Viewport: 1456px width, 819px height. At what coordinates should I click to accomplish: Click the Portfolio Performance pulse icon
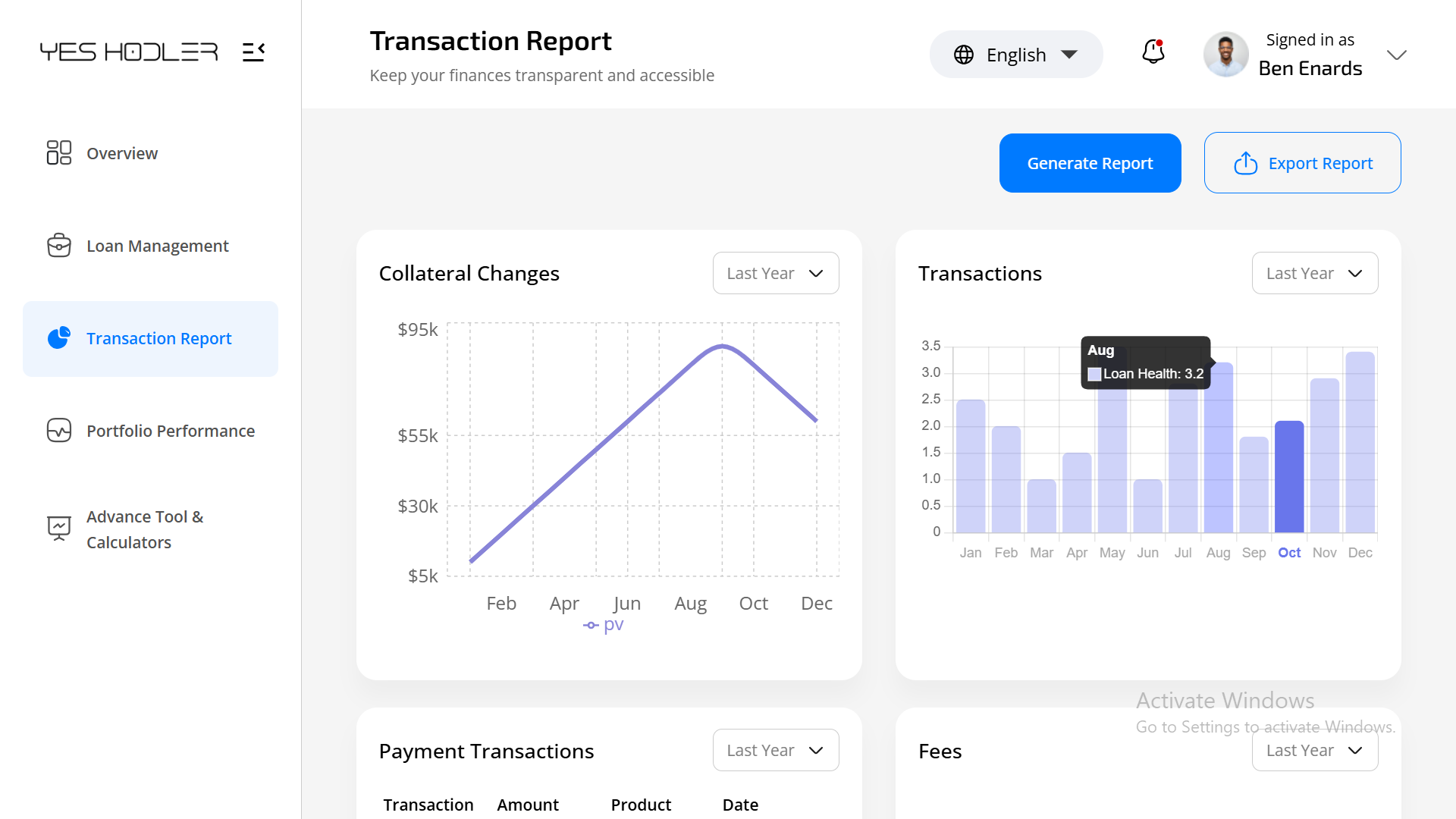(x=58, y=431)
